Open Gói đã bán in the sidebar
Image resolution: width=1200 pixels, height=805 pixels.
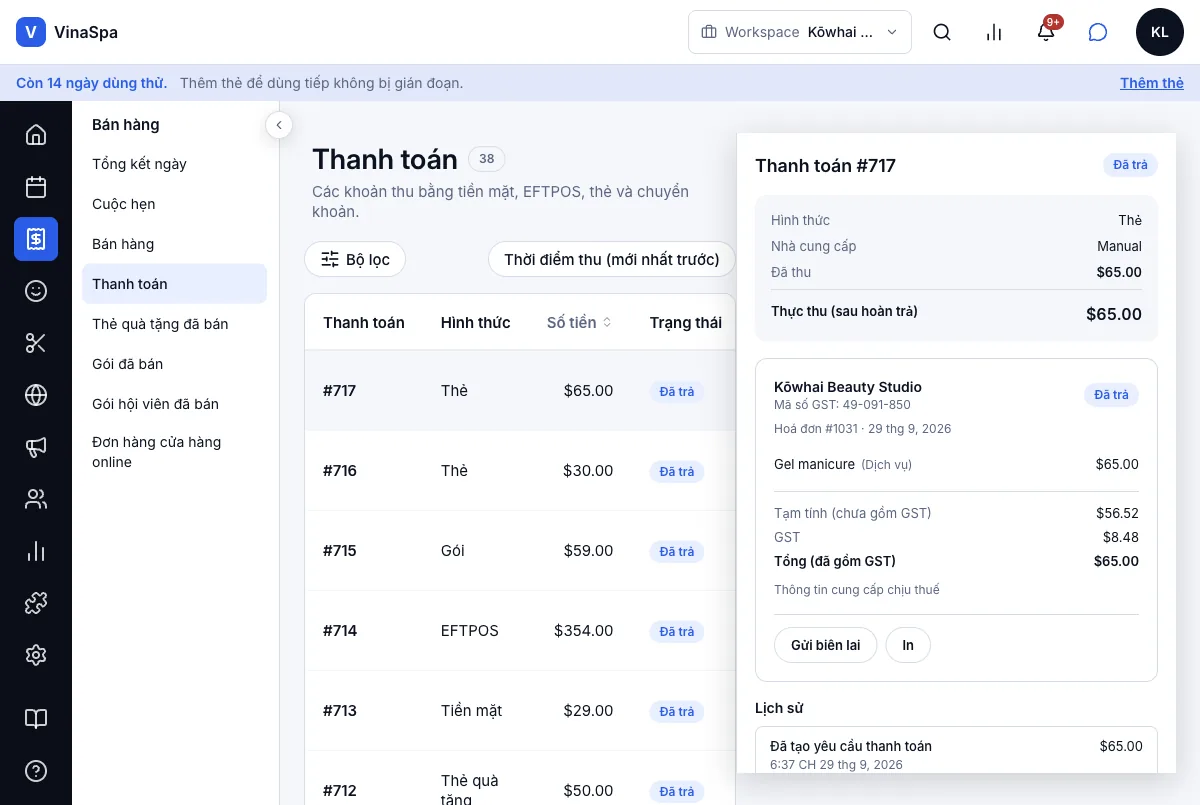(174, 364)
